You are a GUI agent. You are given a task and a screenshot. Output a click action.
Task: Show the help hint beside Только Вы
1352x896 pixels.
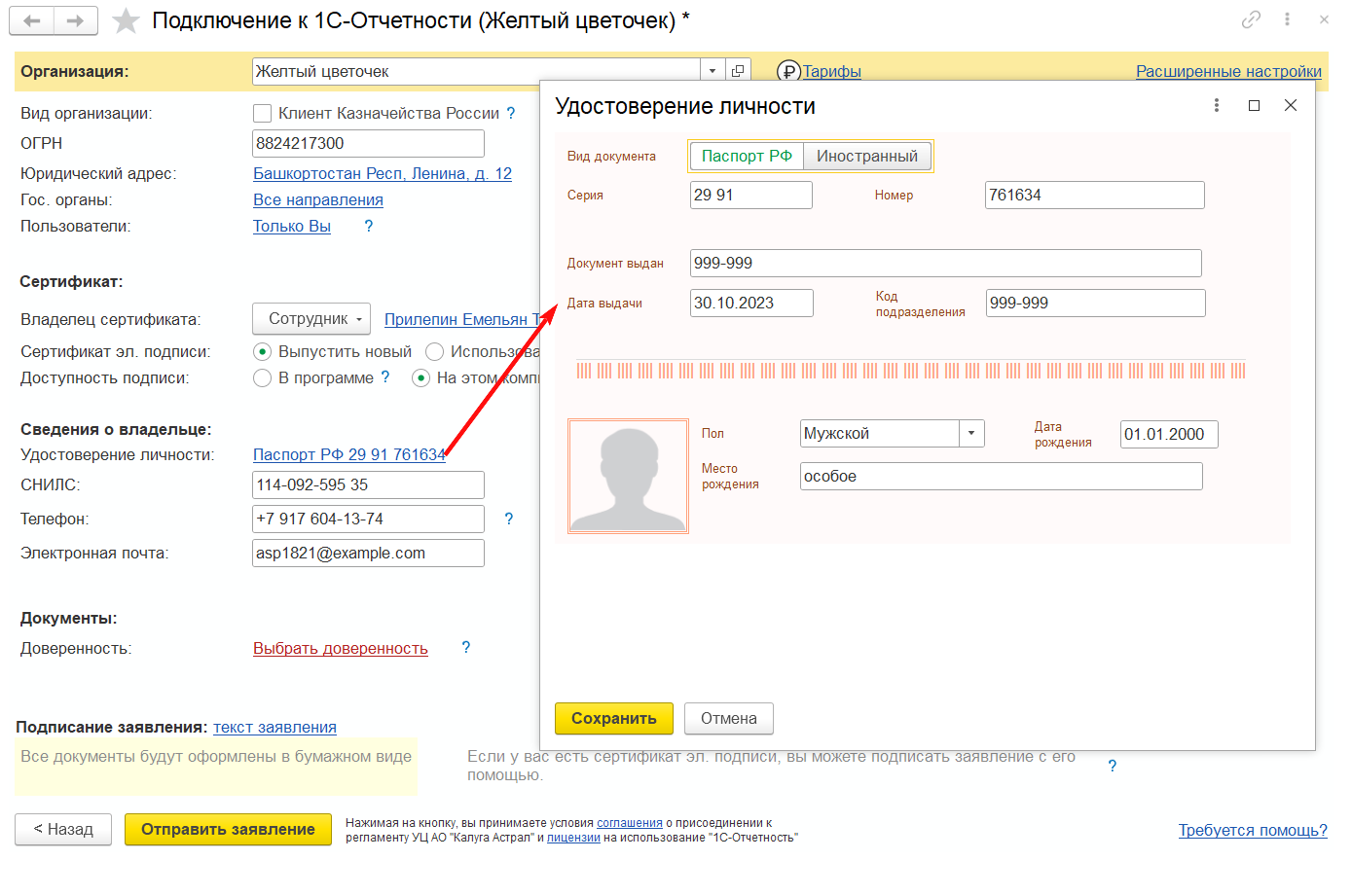coord(368,226)
